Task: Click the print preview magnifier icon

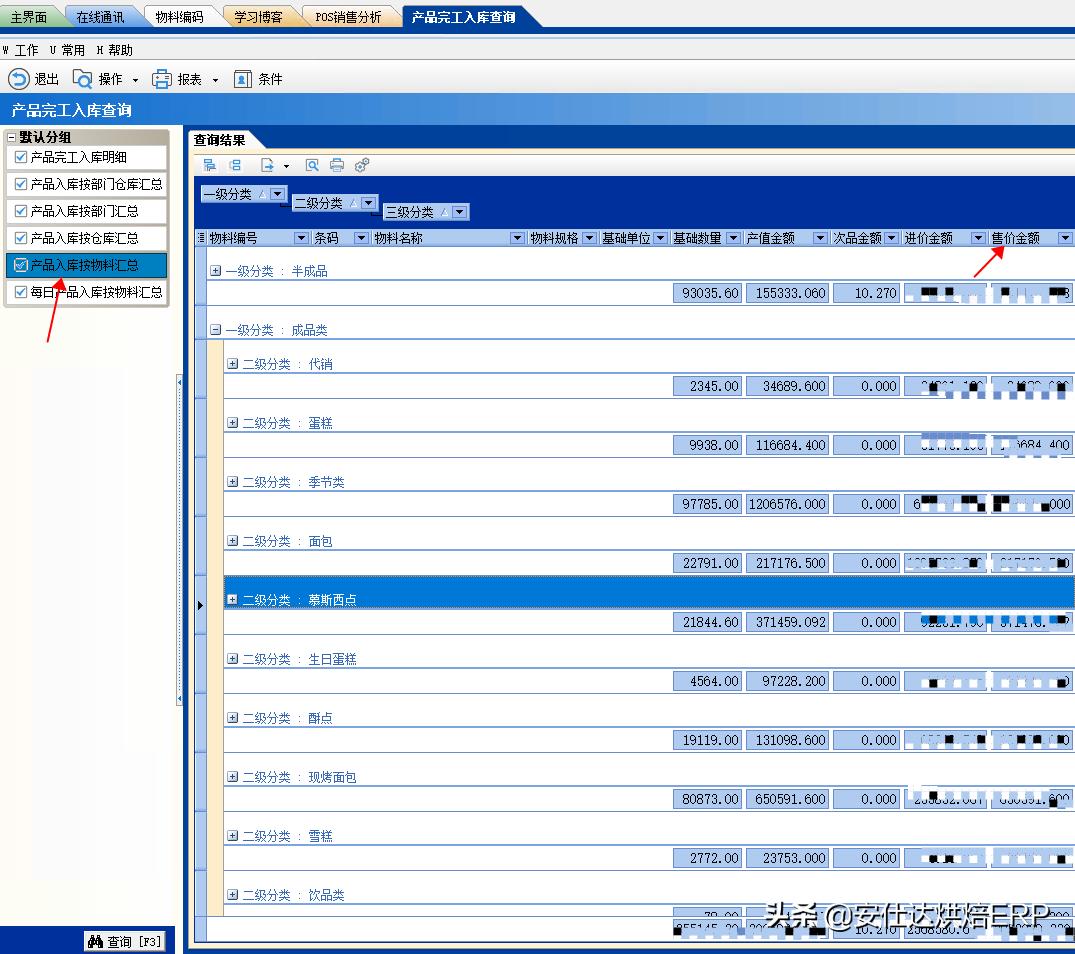Action: coord(312,165)
